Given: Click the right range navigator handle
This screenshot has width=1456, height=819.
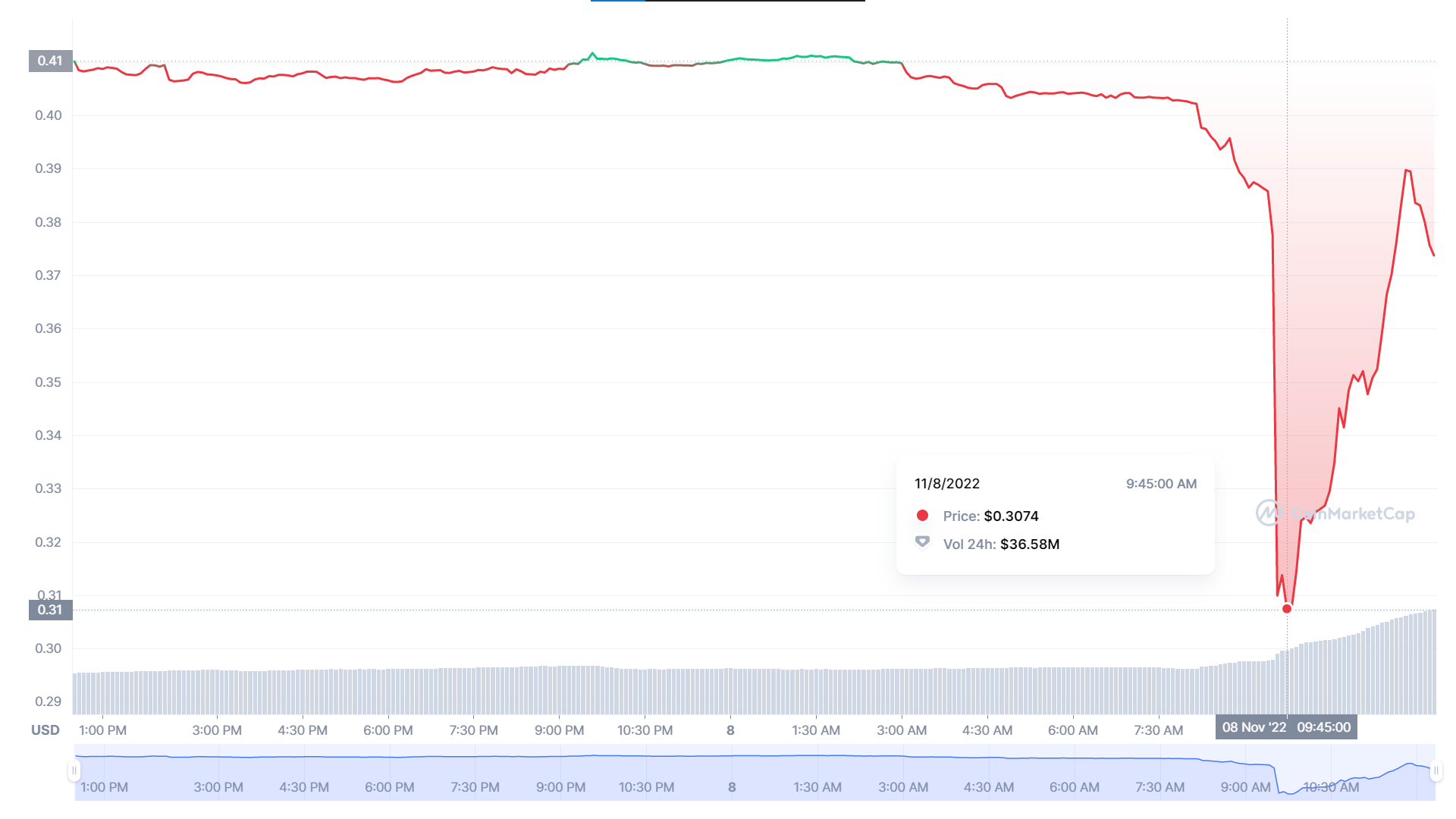Looking at the screenshot, I should point(1436,771).
